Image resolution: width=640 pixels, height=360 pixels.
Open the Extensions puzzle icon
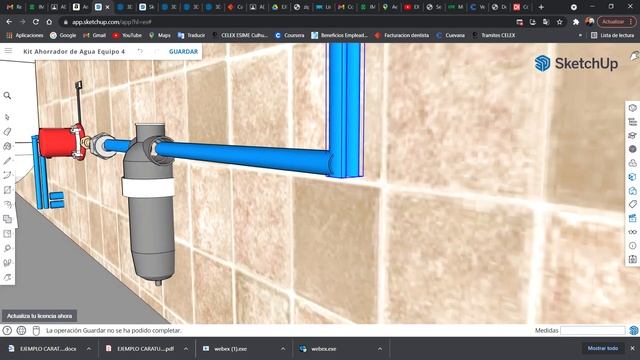coord(576,22)
